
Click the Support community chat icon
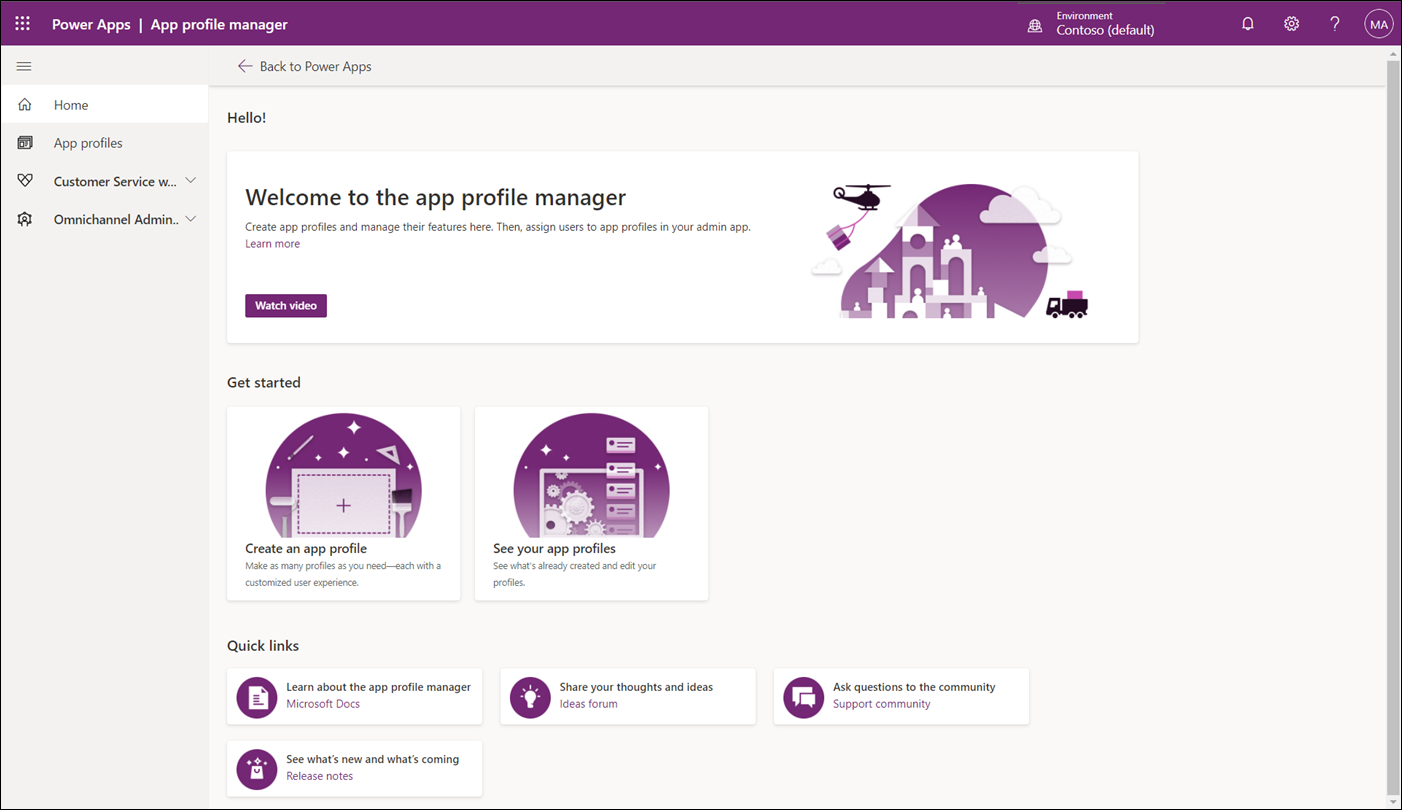pyautogui.click(x=803, y=697)
